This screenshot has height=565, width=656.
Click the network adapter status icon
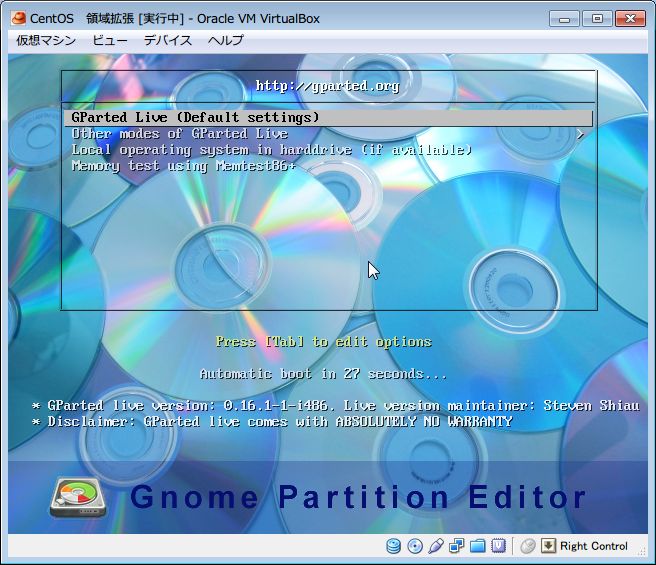click(456, 546)
